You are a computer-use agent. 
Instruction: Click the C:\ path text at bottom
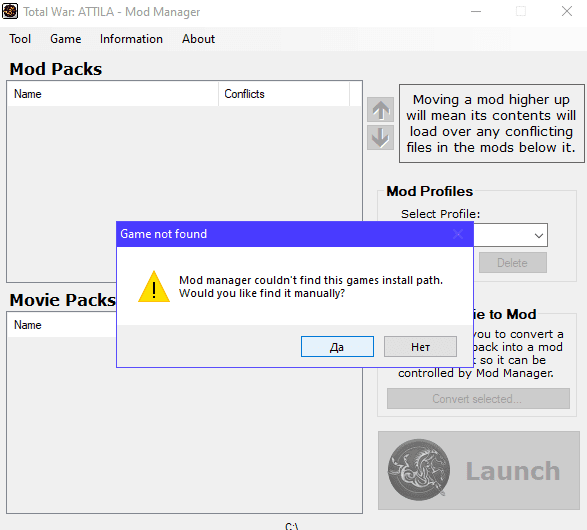pyautogui.click(x=292, y=526)
